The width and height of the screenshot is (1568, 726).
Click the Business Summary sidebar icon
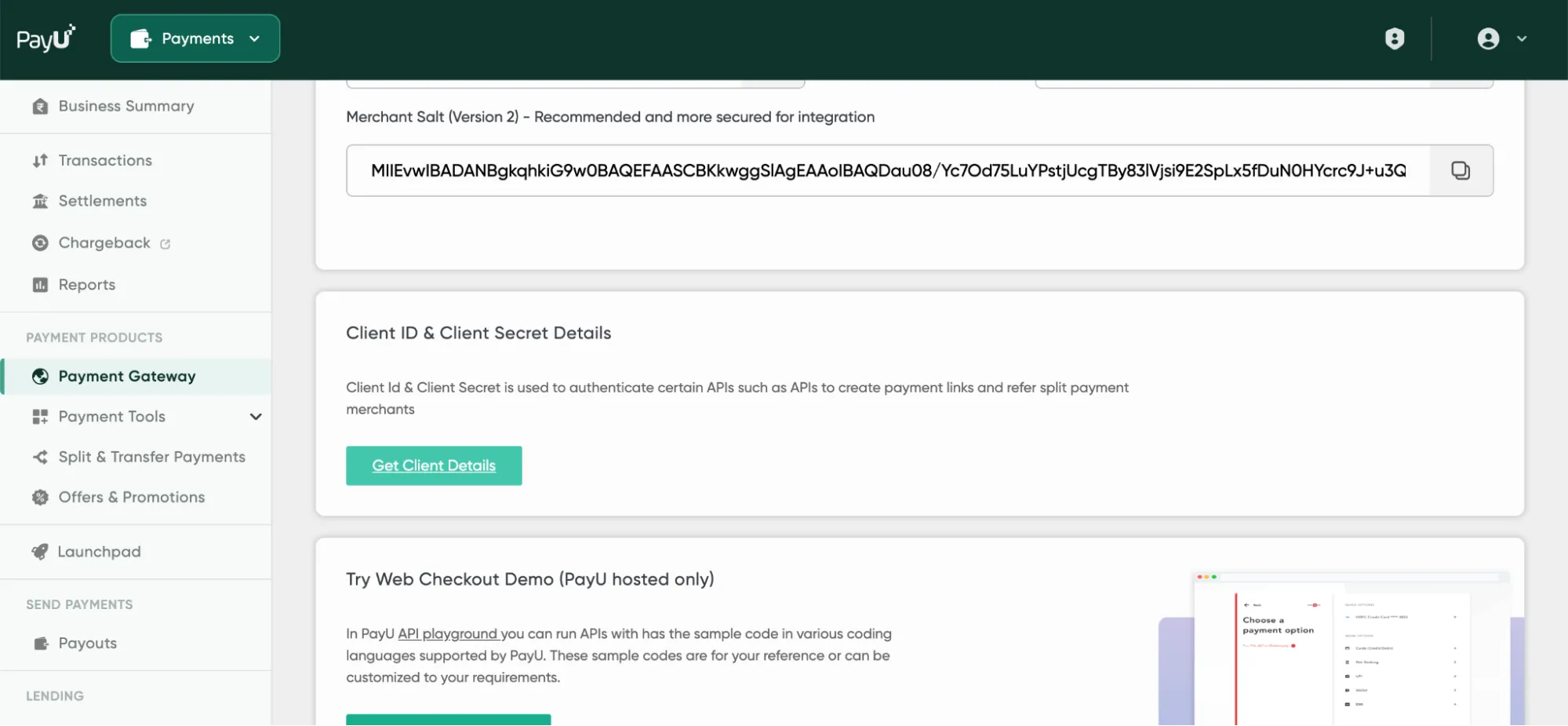point(40,106)
